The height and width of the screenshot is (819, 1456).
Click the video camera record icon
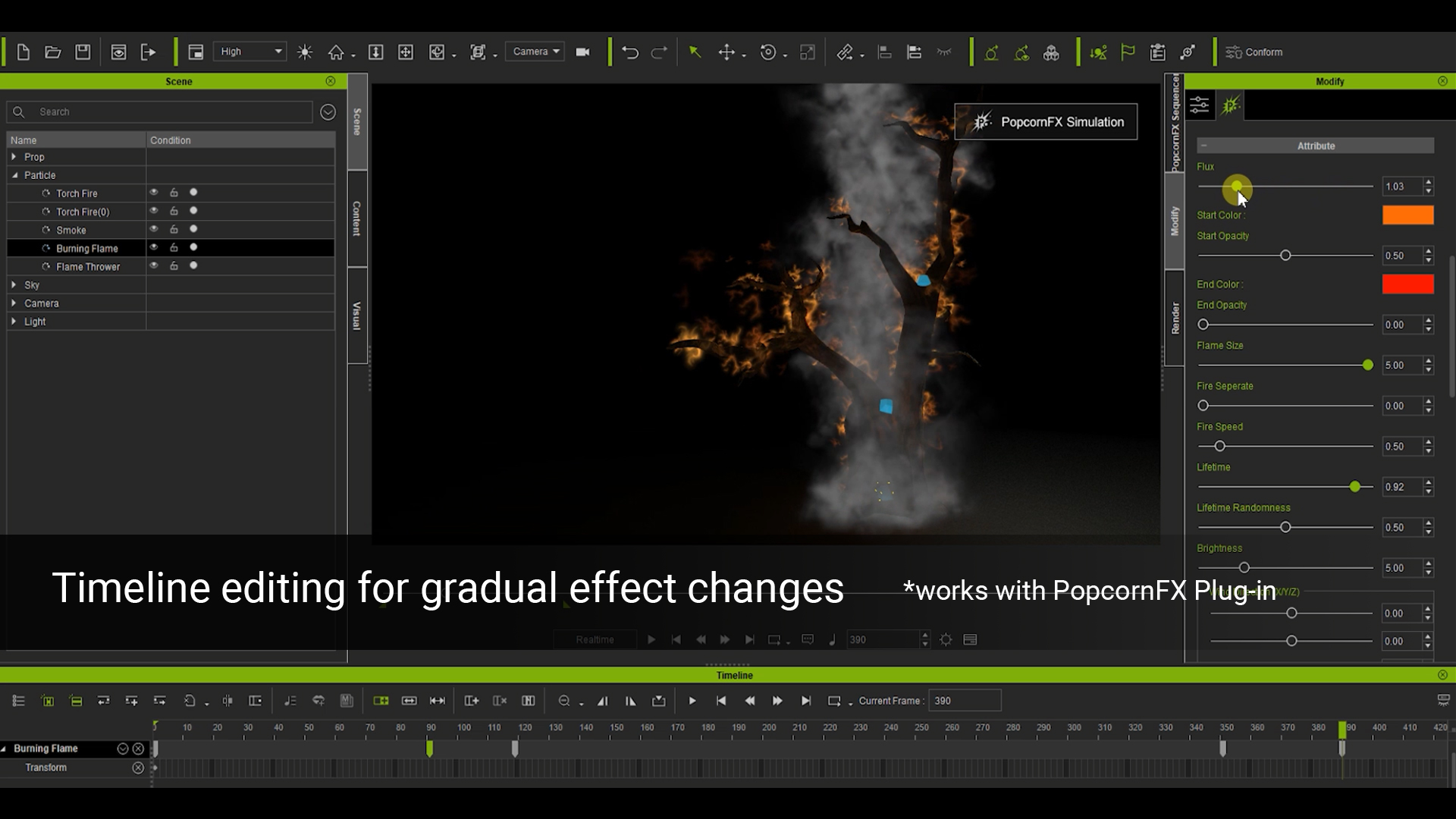[x=582, y=52]
